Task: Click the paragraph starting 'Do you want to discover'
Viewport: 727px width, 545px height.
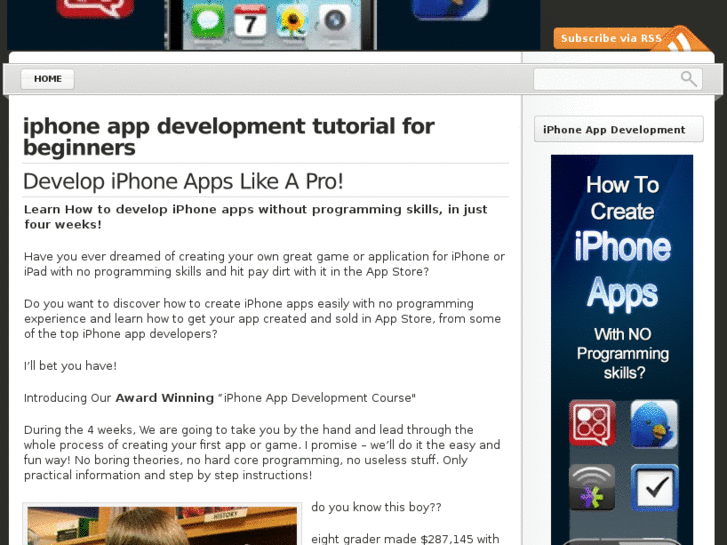Action: click(262, 319)
